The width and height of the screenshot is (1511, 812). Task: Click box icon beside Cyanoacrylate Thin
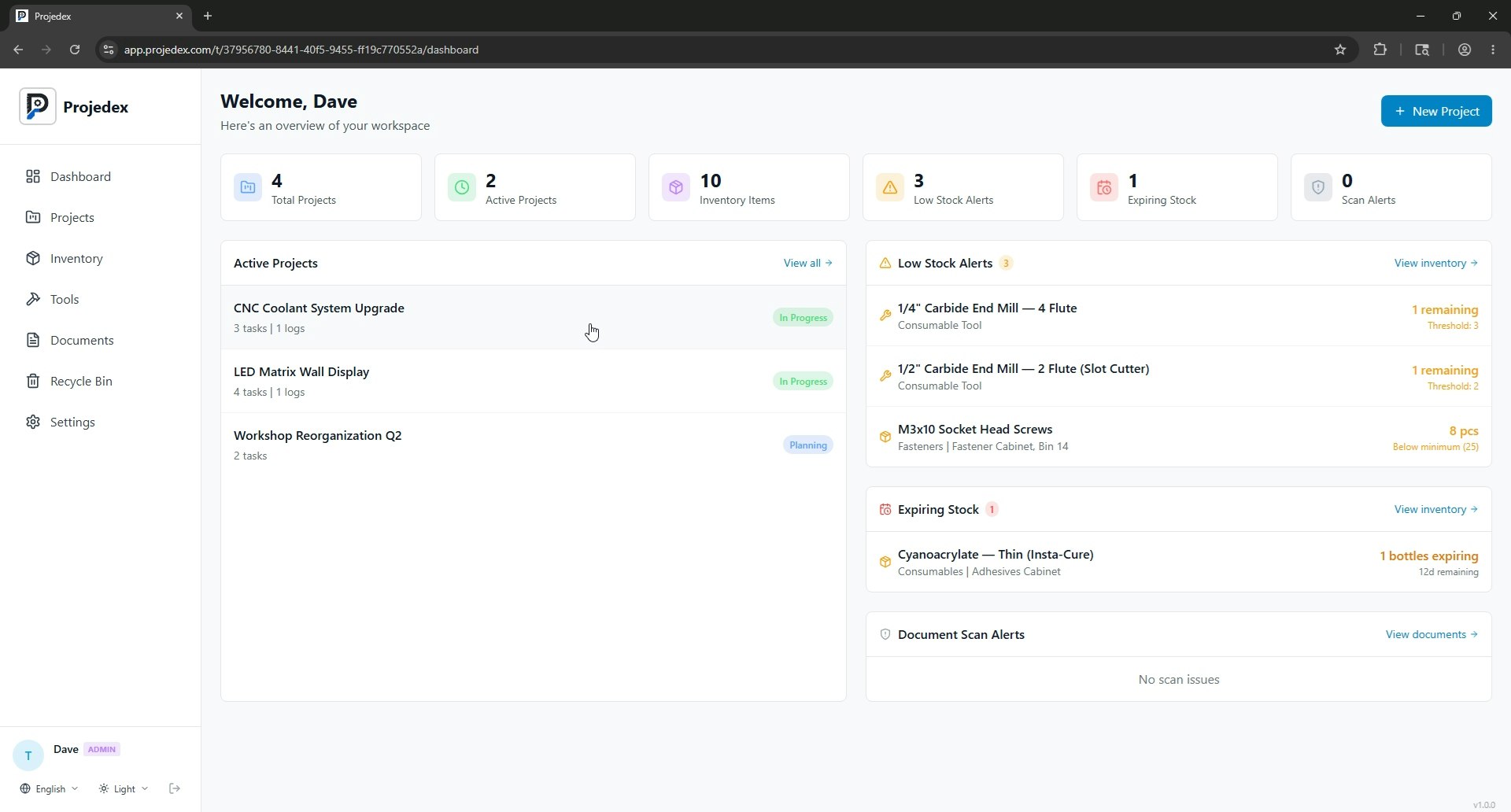[x=885, y=562]
